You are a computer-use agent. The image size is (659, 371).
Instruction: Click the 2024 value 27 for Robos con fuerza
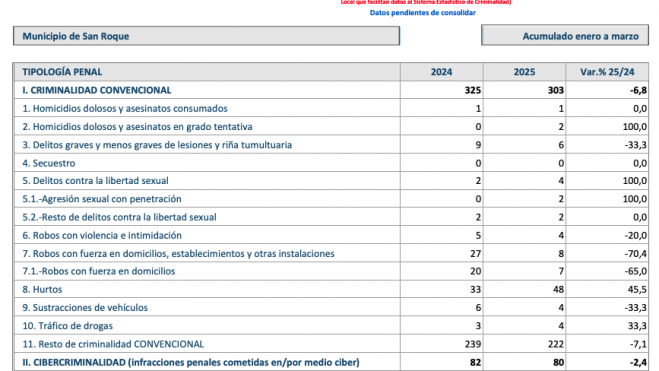click(475, 253)
